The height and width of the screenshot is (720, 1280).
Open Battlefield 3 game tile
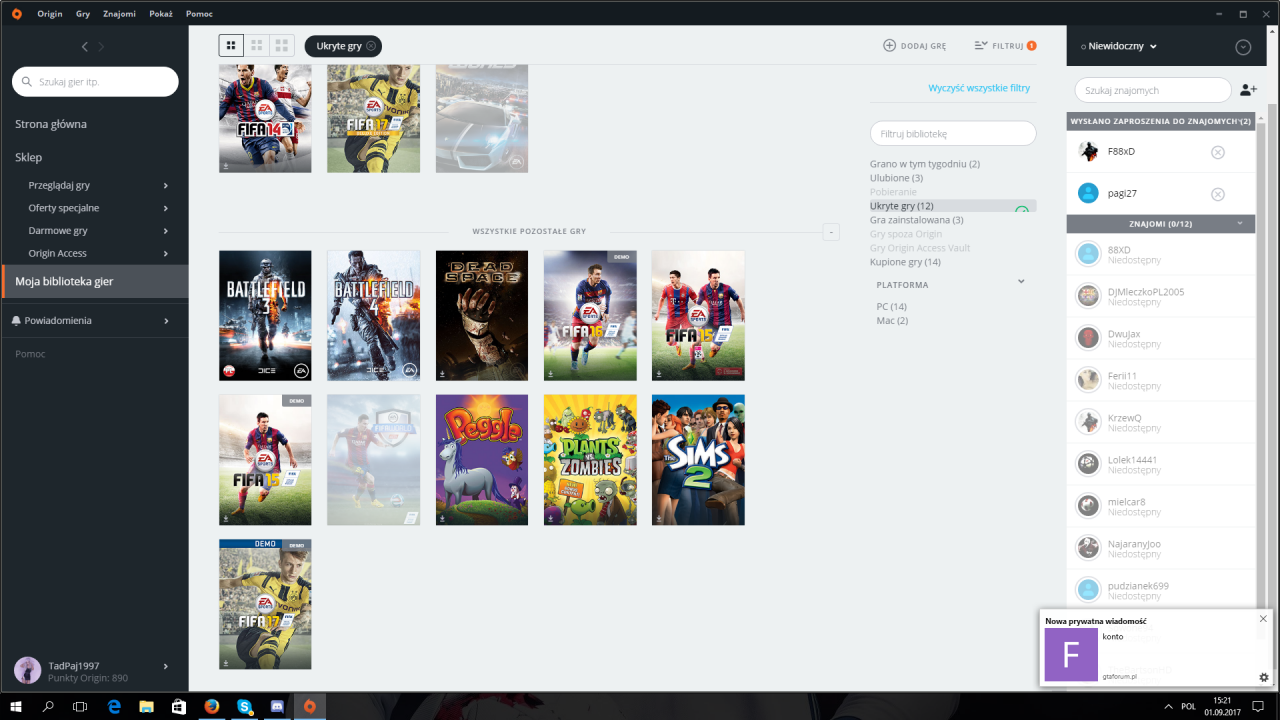point(265,315)
